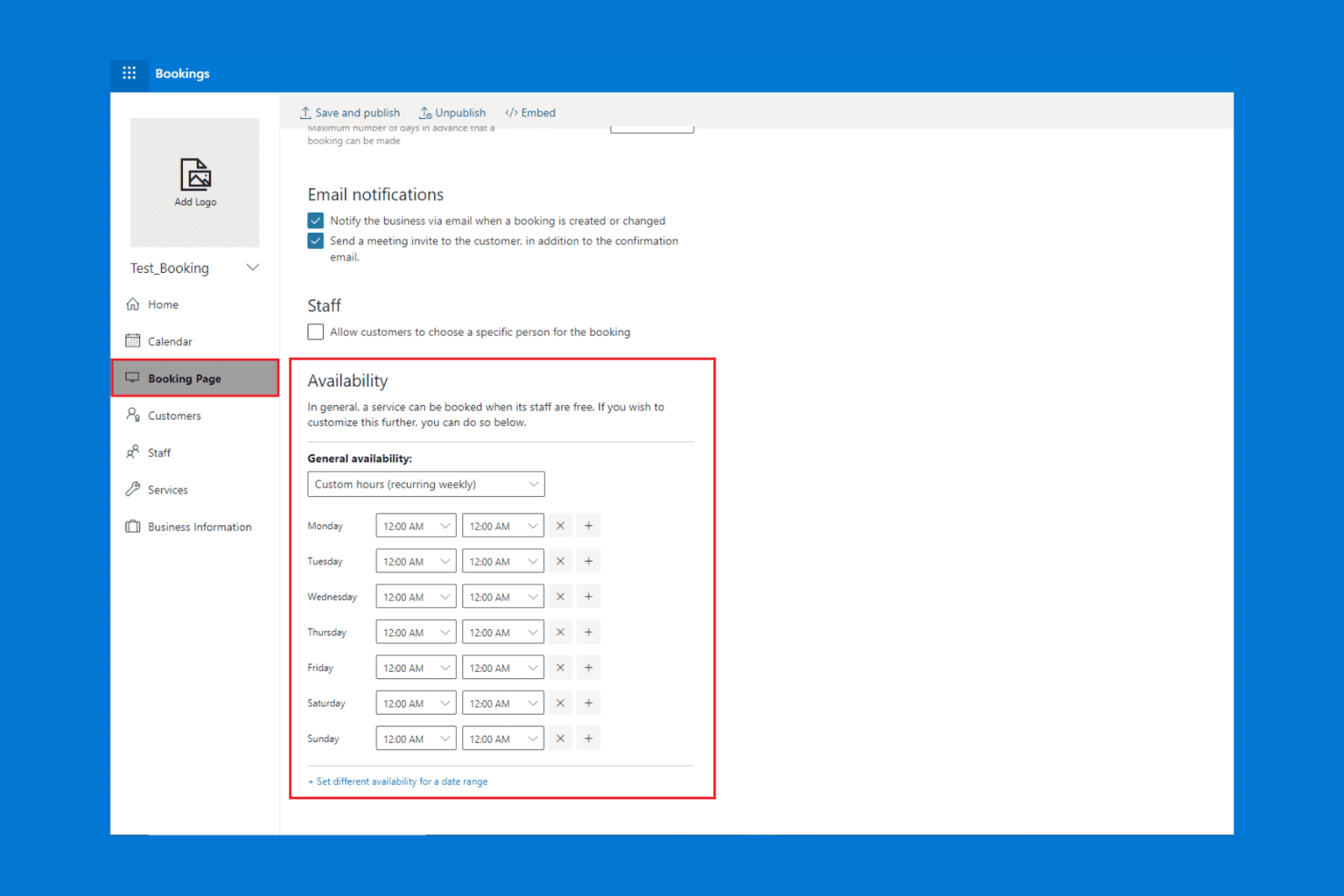Screen dimensions: 1344x896
Task: Add Wednesday time slot with plus icon
Action: tap(589, 597)
